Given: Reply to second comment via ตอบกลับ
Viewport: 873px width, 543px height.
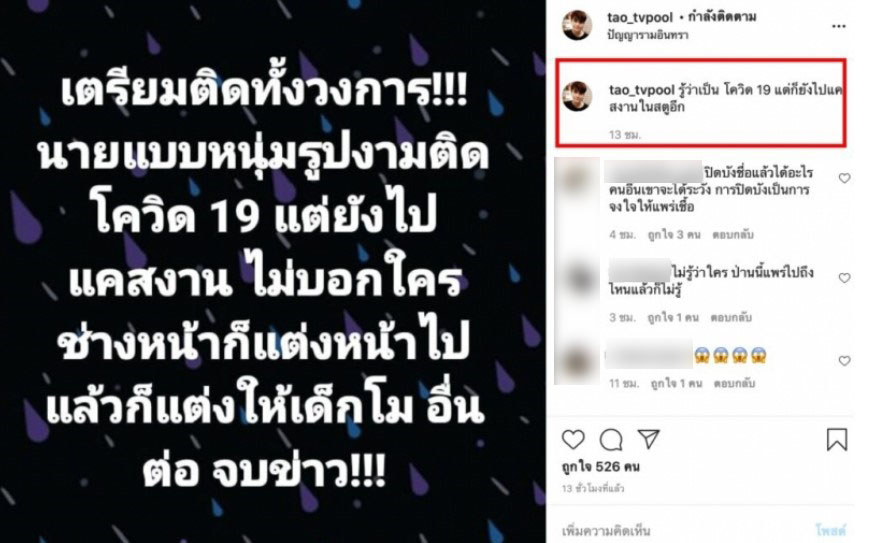Looking at the screenshot, I should [x=731, y=317].
